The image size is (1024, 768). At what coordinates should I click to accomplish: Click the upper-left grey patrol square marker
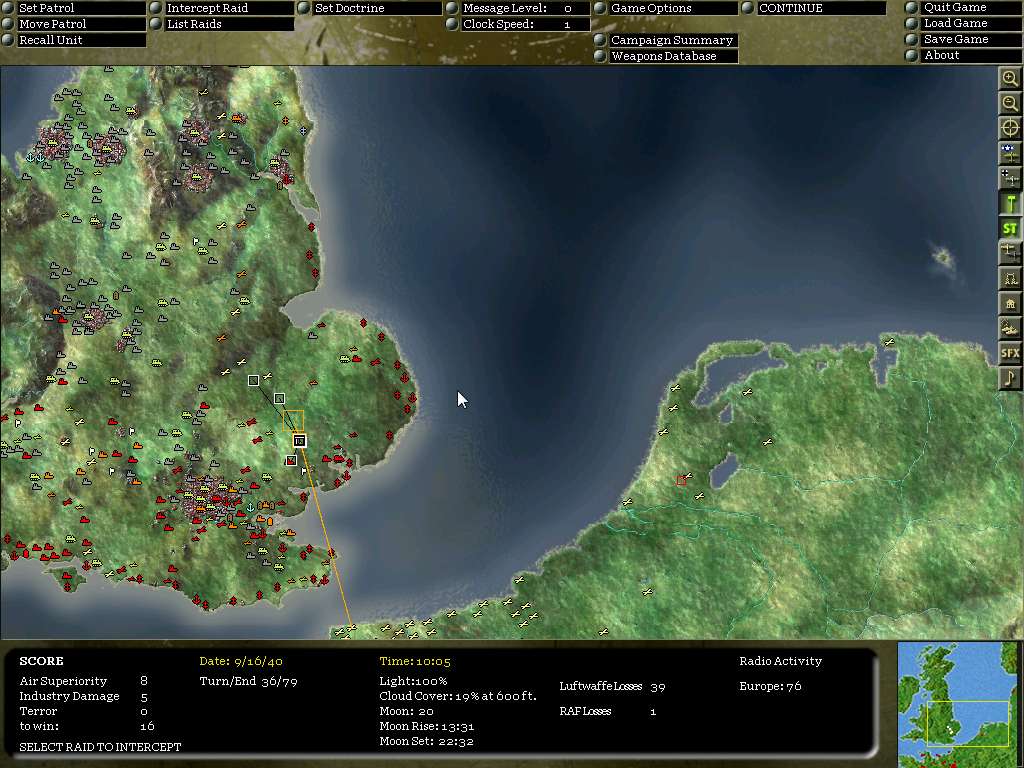[253, 380]
